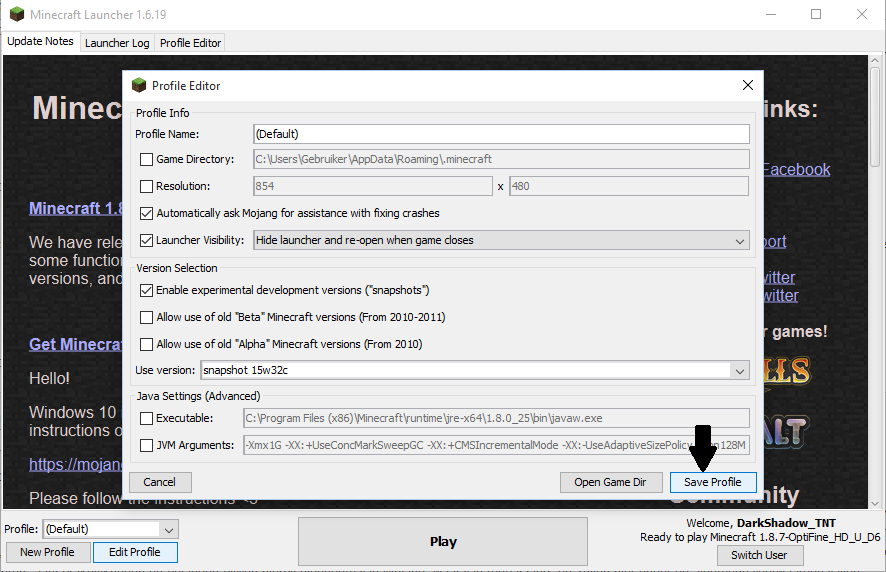
Task: Click the scroll up arrow of update notes
Action: point(875,60)
